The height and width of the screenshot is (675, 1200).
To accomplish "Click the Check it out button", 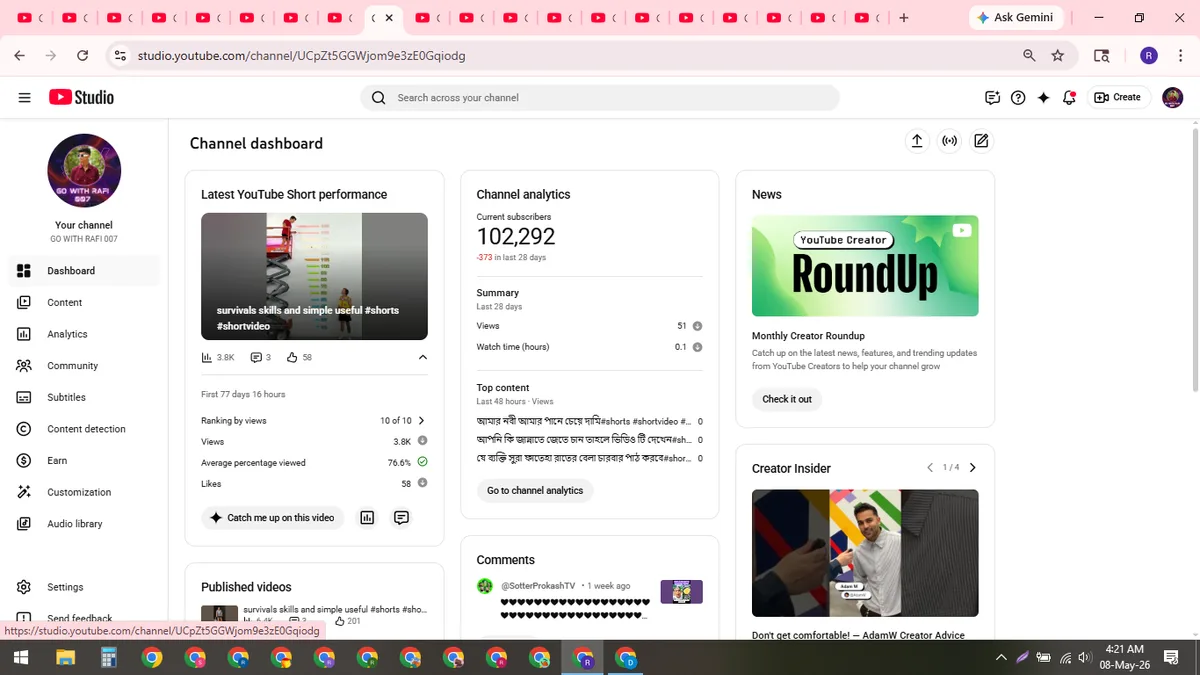I will (x=787, y=399).
